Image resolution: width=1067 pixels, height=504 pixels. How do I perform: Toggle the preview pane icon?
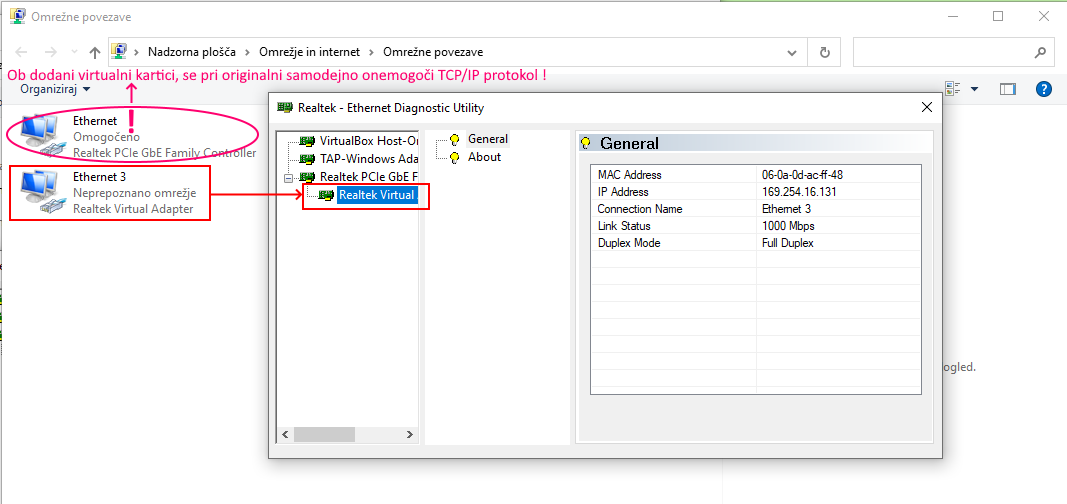point(1007,89)
